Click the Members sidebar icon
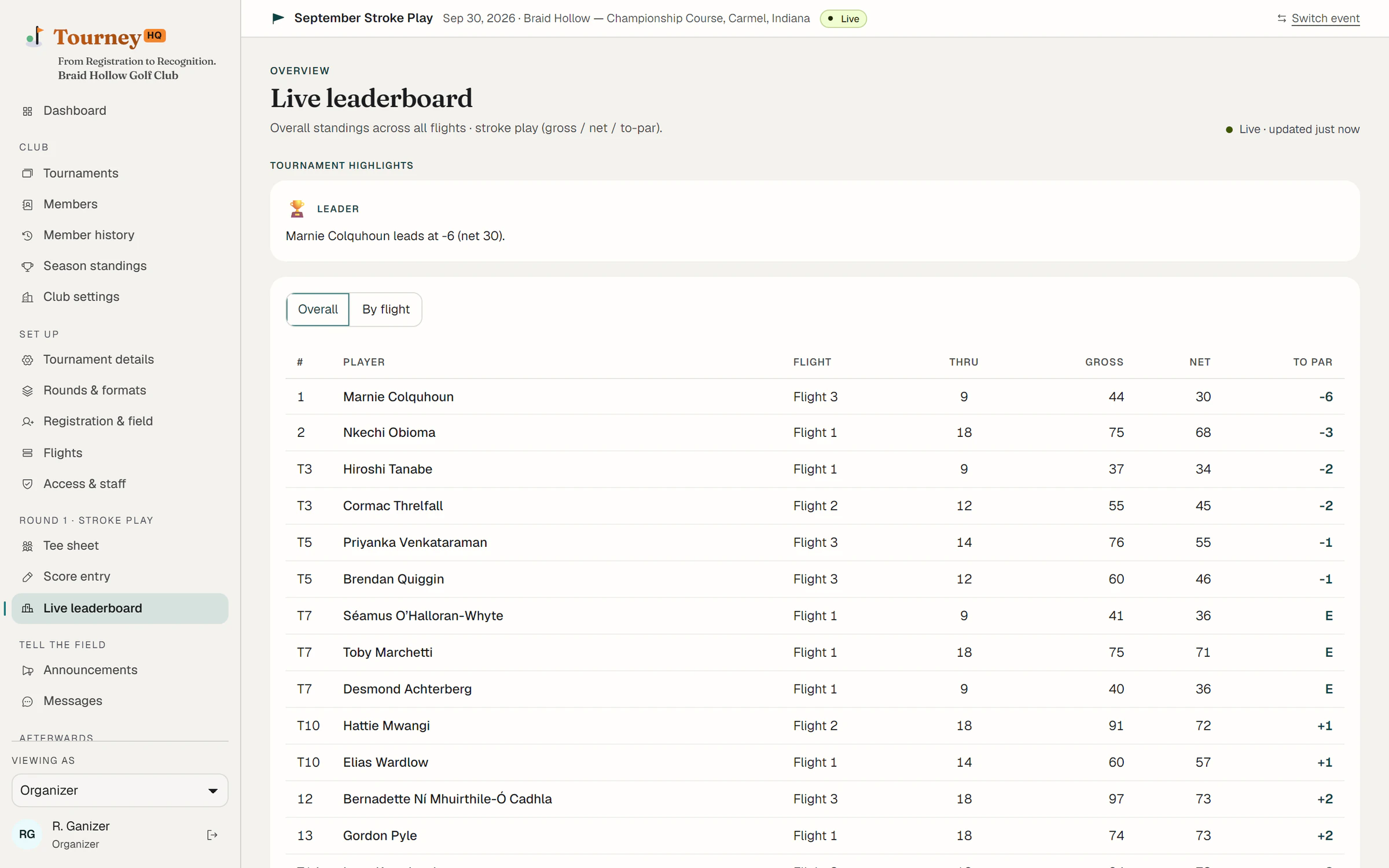This screenshot has height=868, width=1389. (27, 204)
